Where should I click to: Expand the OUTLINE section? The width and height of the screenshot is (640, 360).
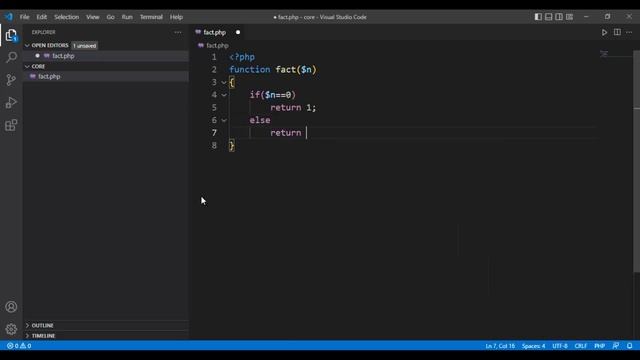27,325
